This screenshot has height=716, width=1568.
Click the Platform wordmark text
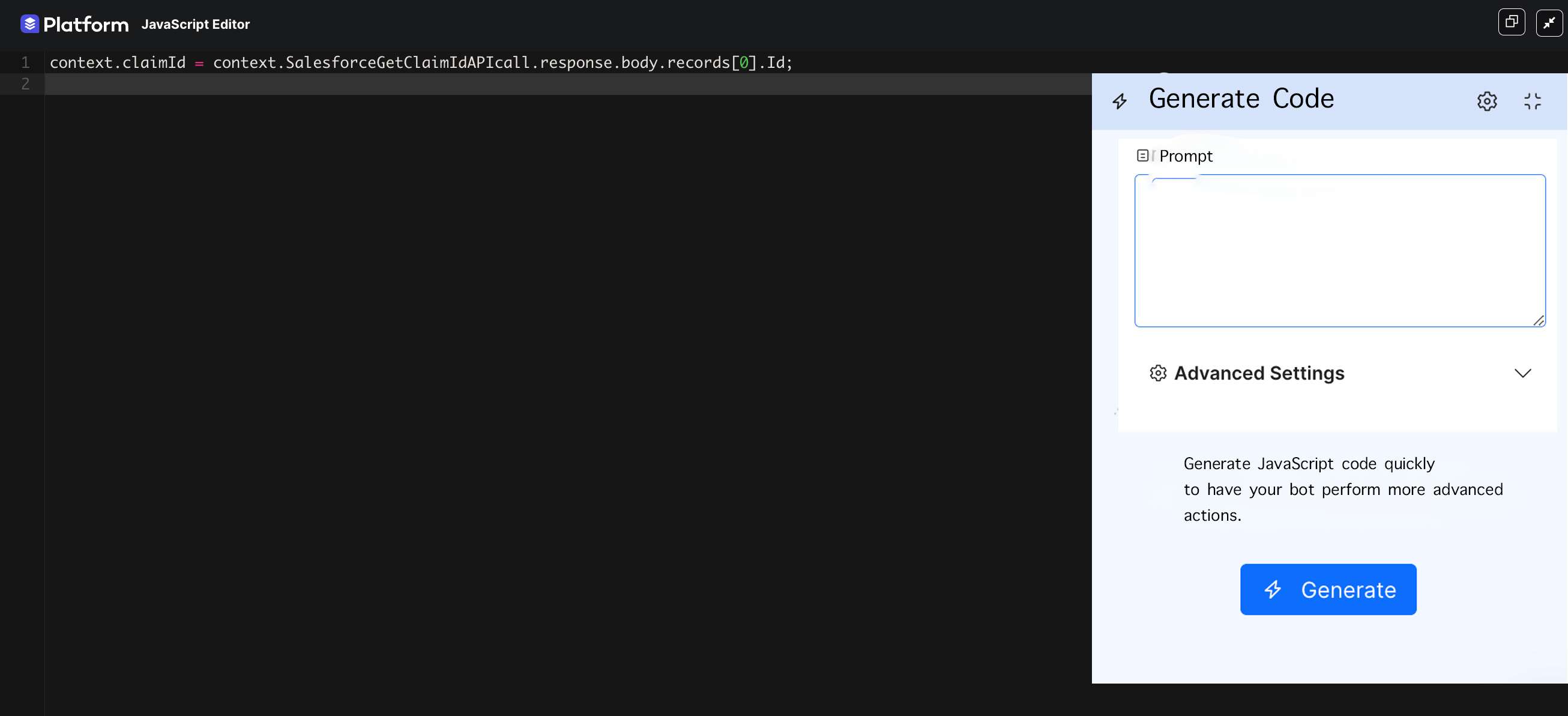coord(86,25)
